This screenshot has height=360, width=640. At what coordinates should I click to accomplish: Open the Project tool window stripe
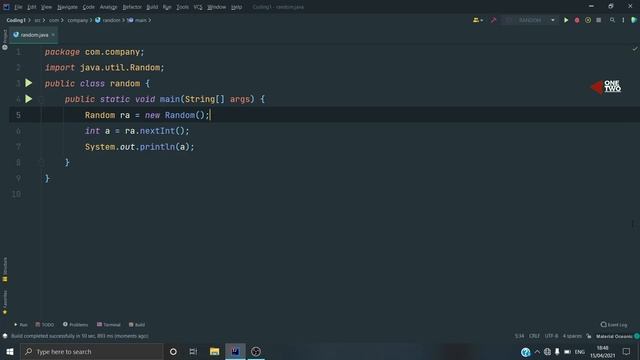click(5, 40)
